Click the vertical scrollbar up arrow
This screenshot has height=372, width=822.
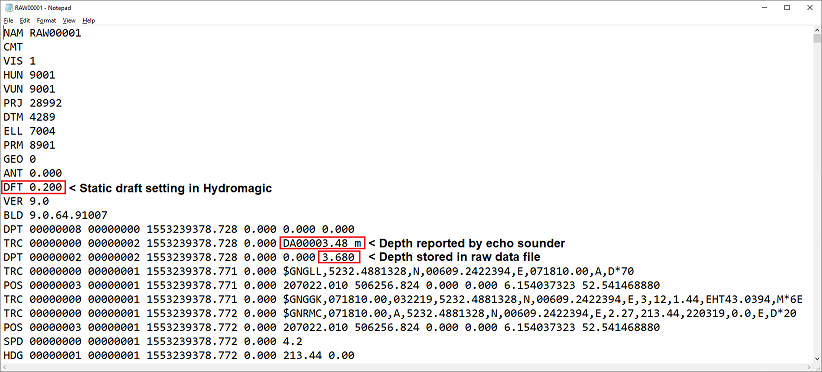[x=817, y=31]
